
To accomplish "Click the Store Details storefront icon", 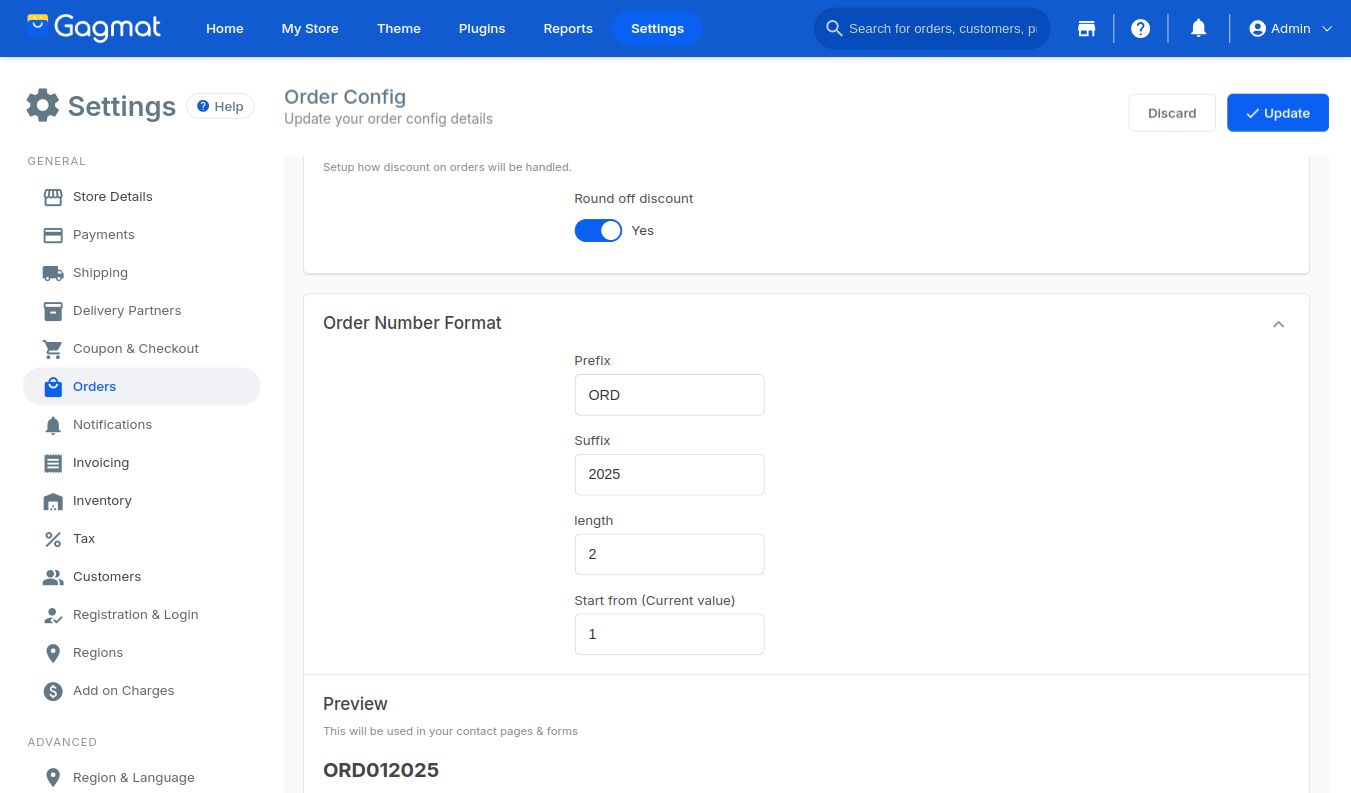I will (53, 197).
